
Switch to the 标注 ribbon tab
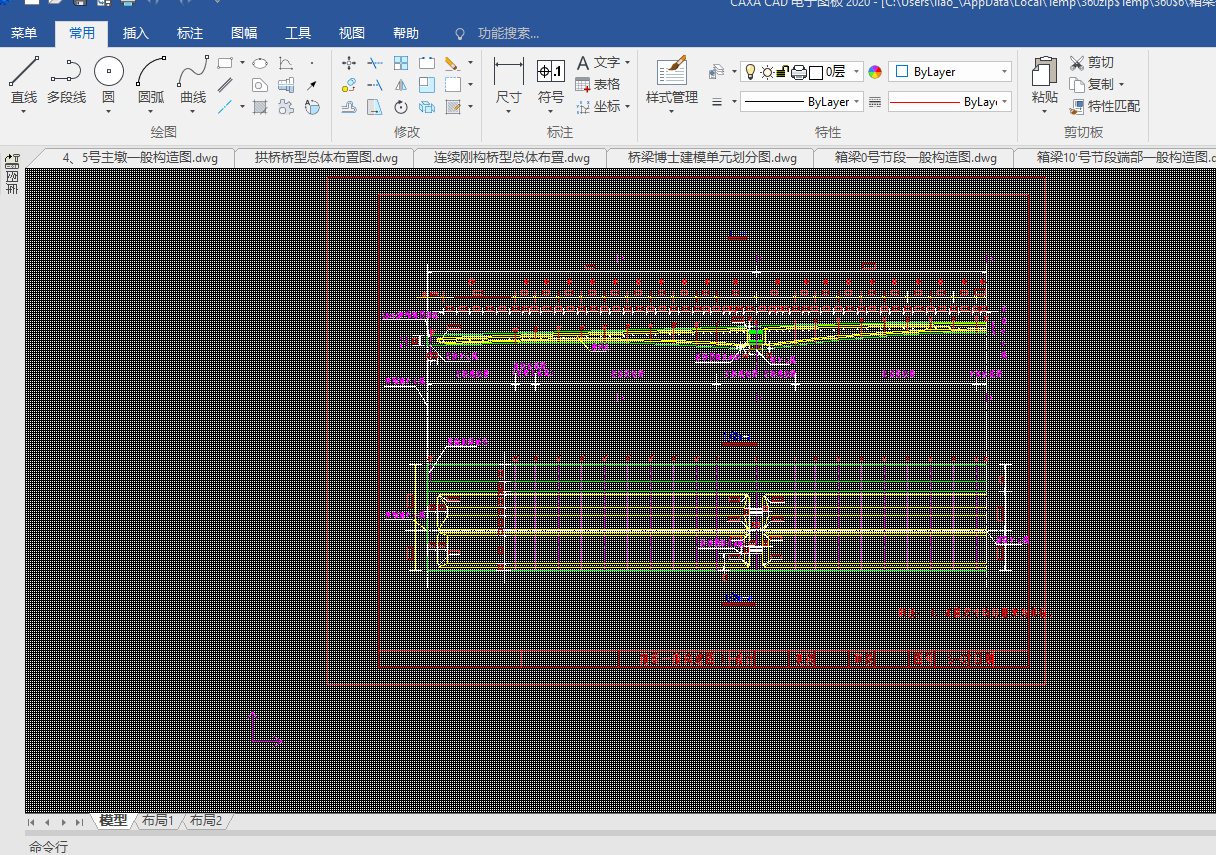click(190, 34)
